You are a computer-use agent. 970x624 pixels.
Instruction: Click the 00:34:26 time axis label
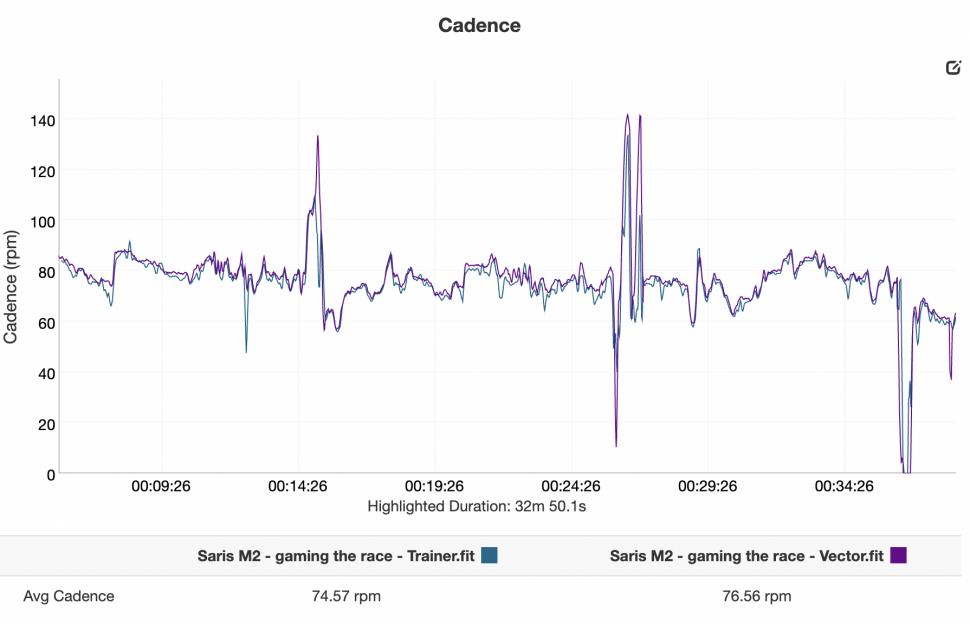pyautogui.click(x=844, y=486)
